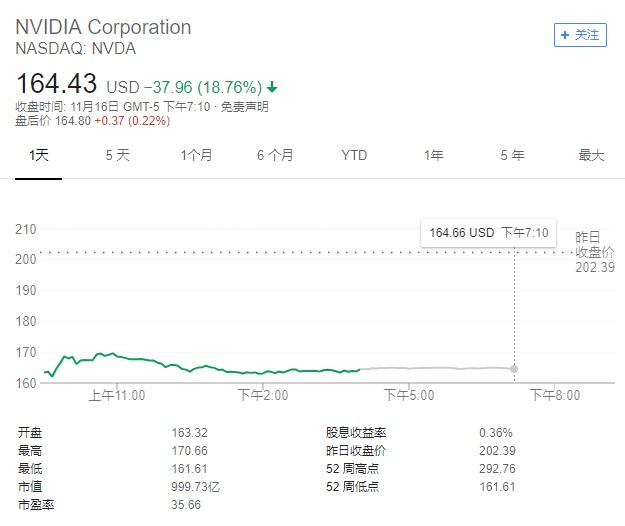Follow the stock with 关注 button

pos(580,35)
